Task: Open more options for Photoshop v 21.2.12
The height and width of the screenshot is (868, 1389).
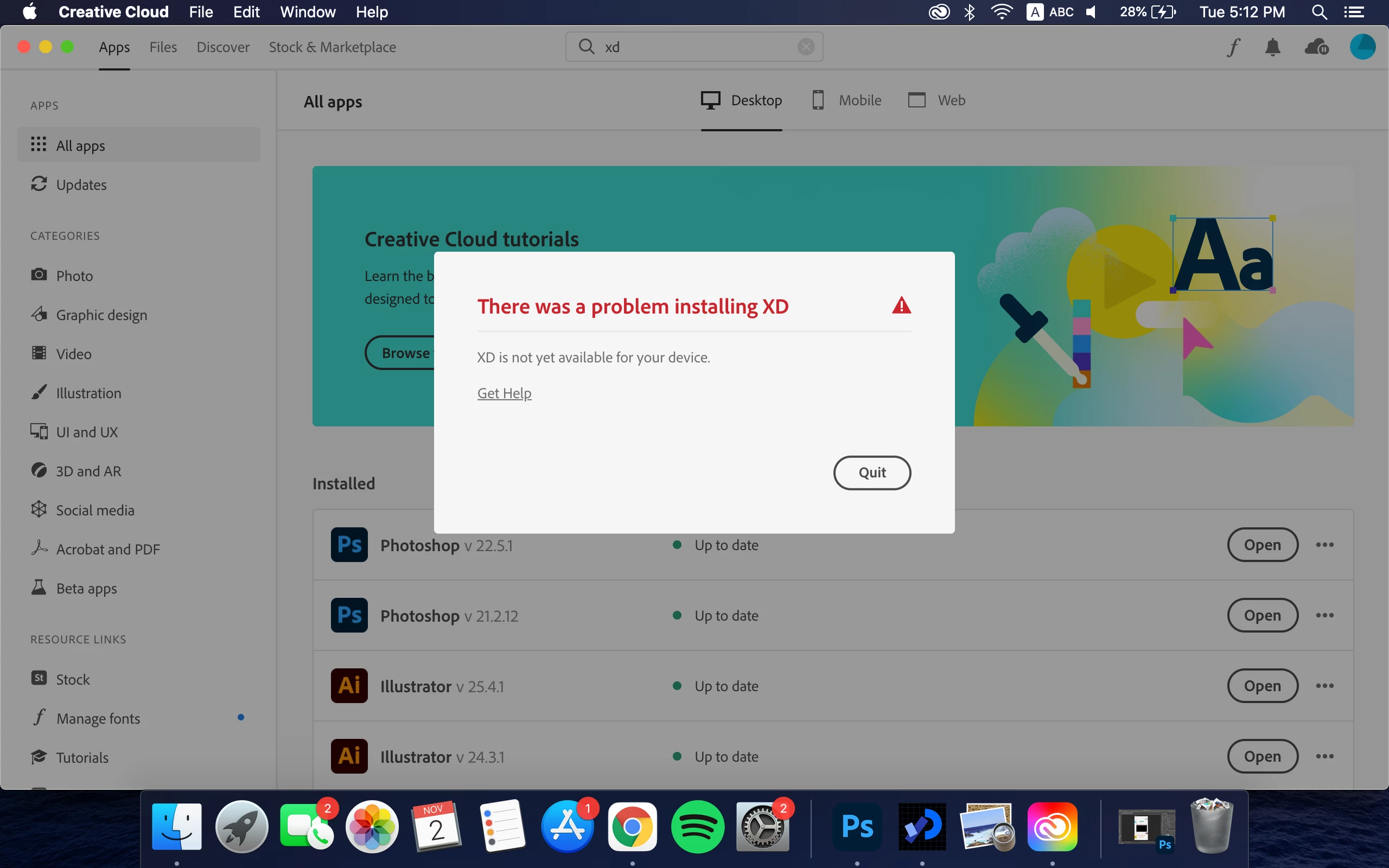Action: coord(1324,615)
